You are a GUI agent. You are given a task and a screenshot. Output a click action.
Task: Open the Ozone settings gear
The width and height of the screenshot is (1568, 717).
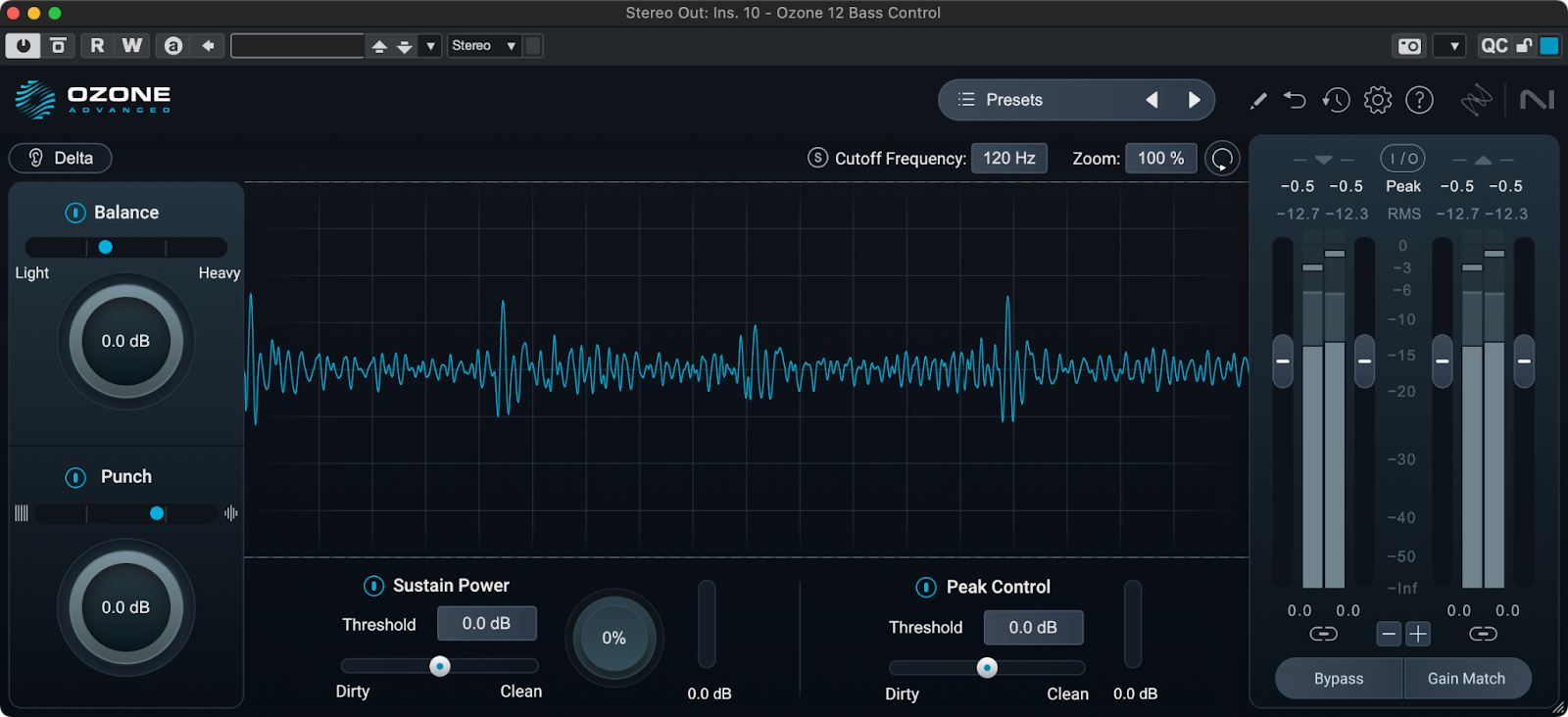click(1377, 100)
